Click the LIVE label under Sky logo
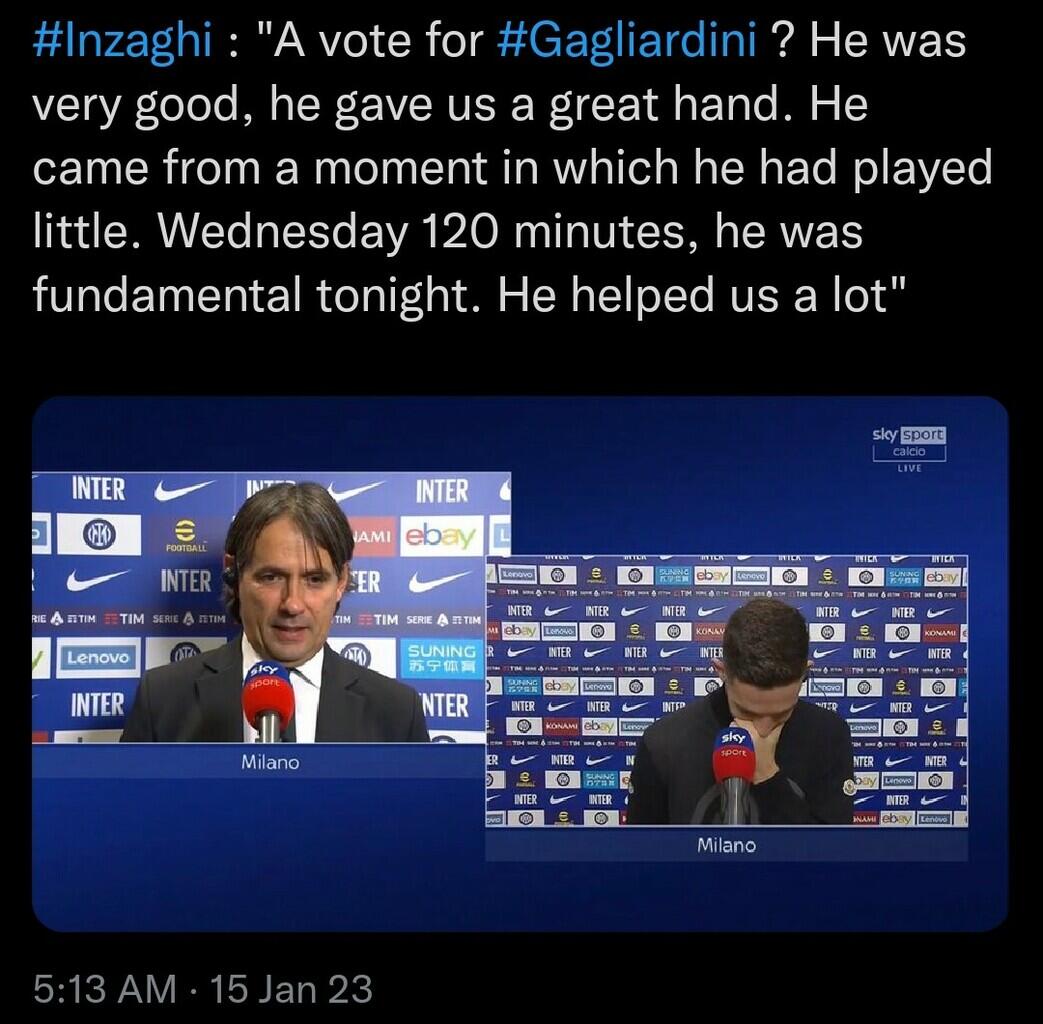The image size is (1043, 1024). coord(908,468)
